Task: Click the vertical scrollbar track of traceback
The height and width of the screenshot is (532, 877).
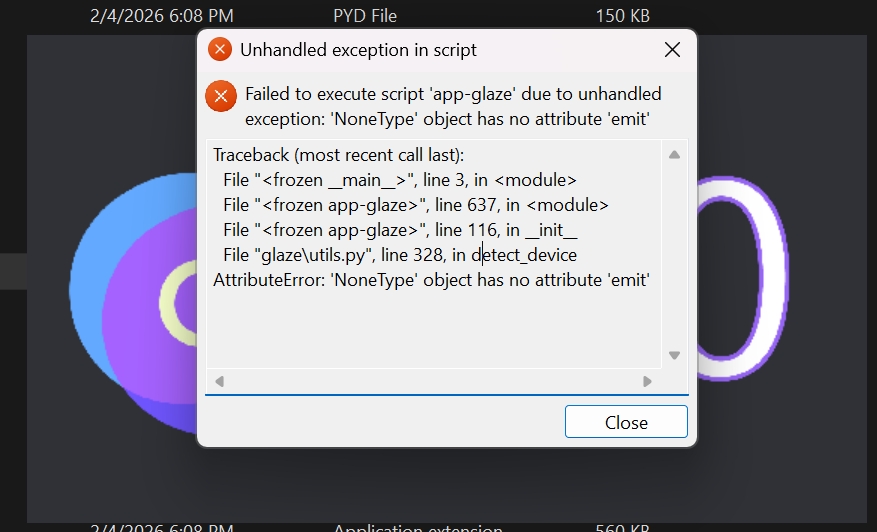Action: coord(674,255)
